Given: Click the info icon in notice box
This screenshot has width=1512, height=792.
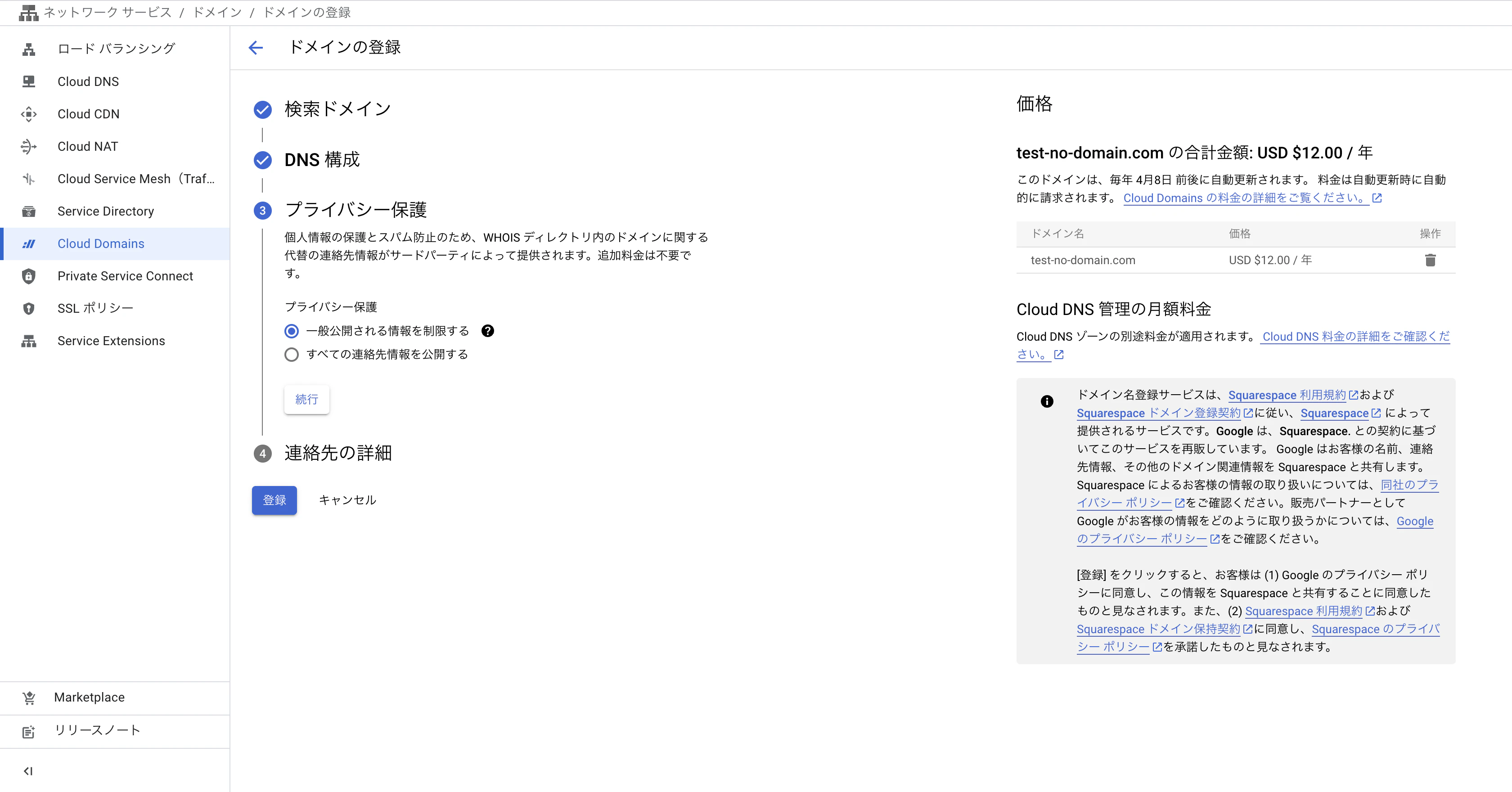Looking at the screenshot, I should pyautogui.click(x=1047, y=401).
